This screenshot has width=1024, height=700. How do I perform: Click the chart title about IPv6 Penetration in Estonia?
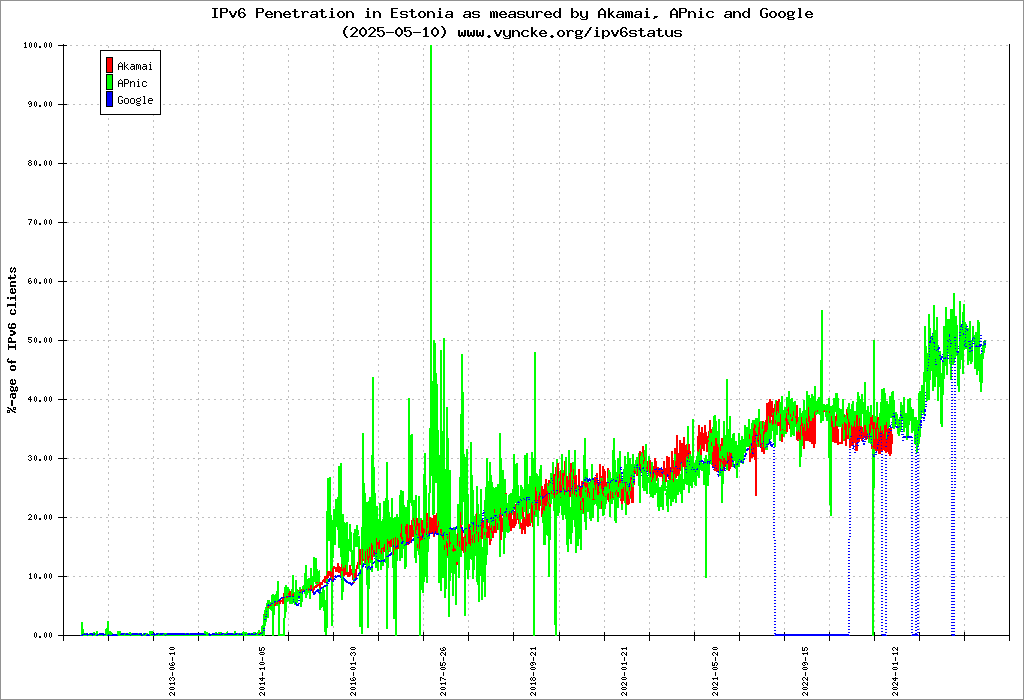click(x=511, y=14)
